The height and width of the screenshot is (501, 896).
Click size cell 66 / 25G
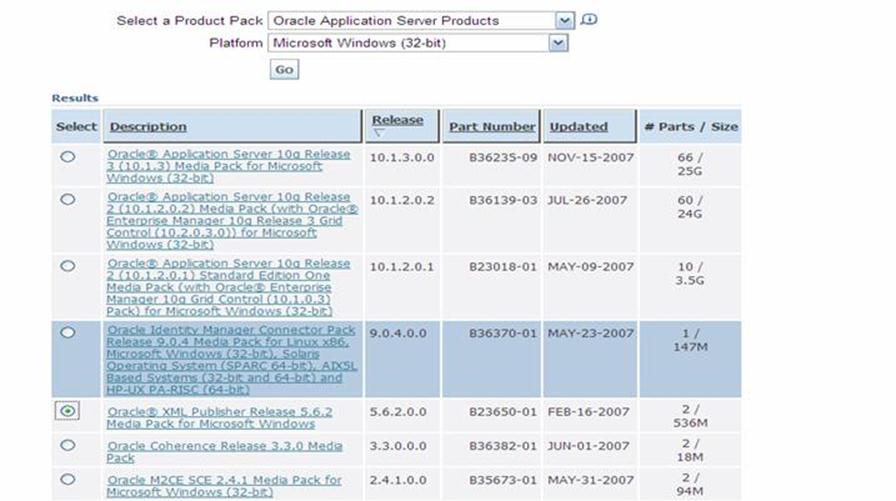pos(690,164)
